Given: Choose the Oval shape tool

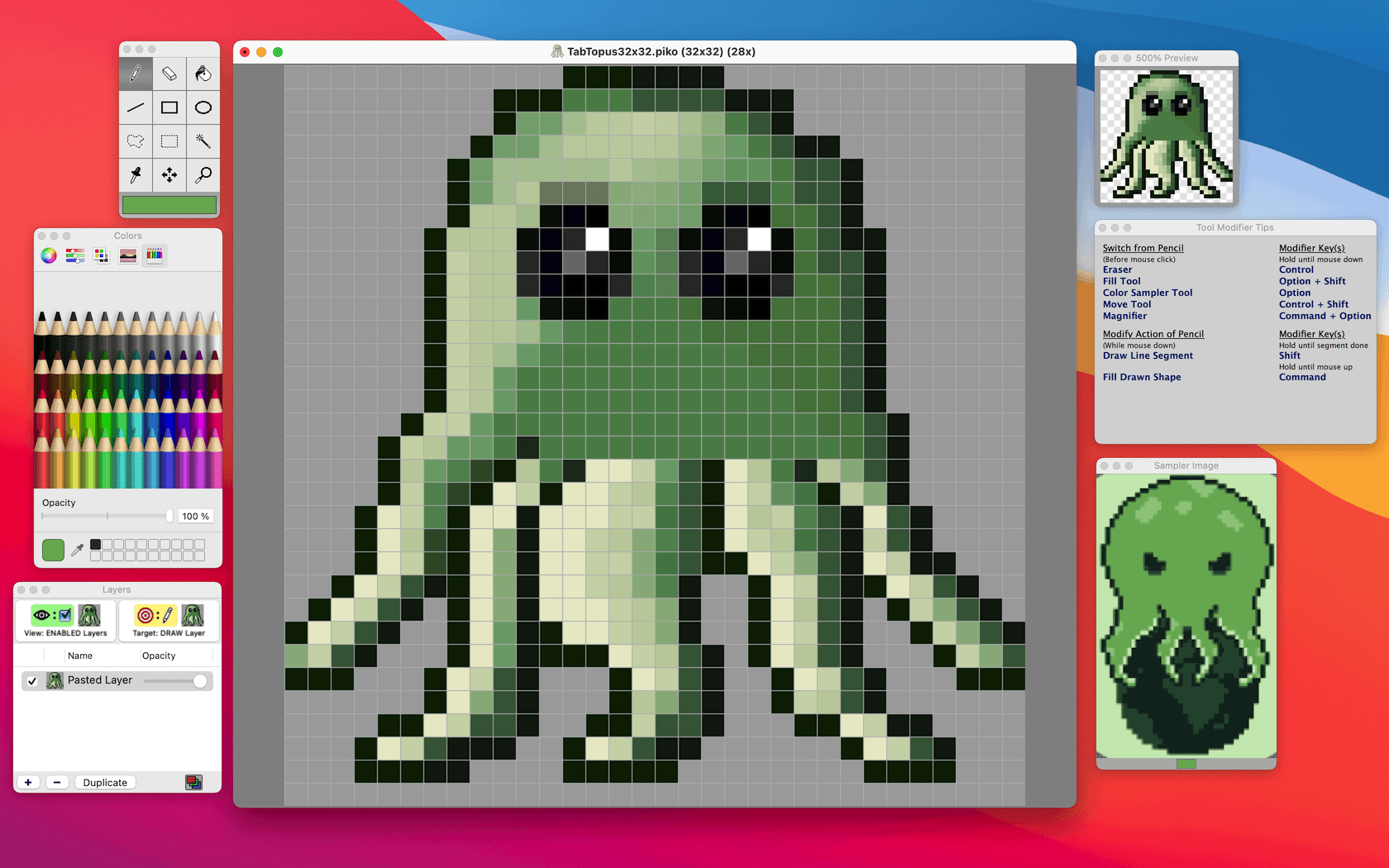Looking at the screenshot, I should click(203, 107).
